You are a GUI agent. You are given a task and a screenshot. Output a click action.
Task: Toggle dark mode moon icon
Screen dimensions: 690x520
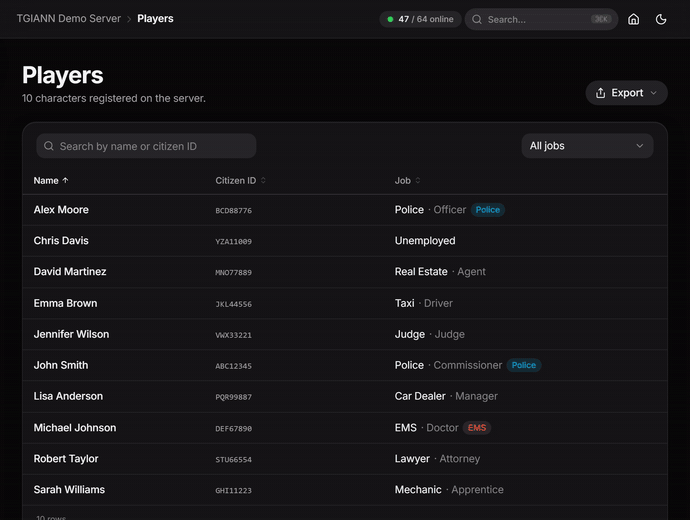pyautogui.click(x=661, y=19)
